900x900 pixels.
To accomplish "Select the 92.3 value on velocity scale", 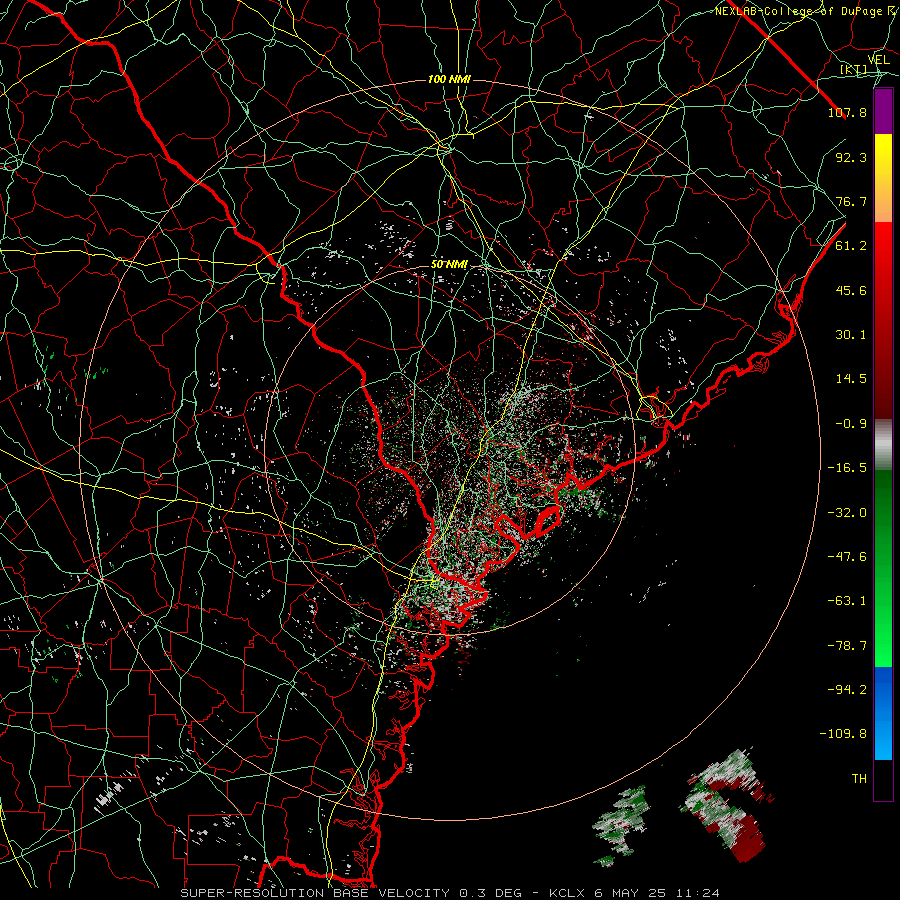I will coord(851,157).
